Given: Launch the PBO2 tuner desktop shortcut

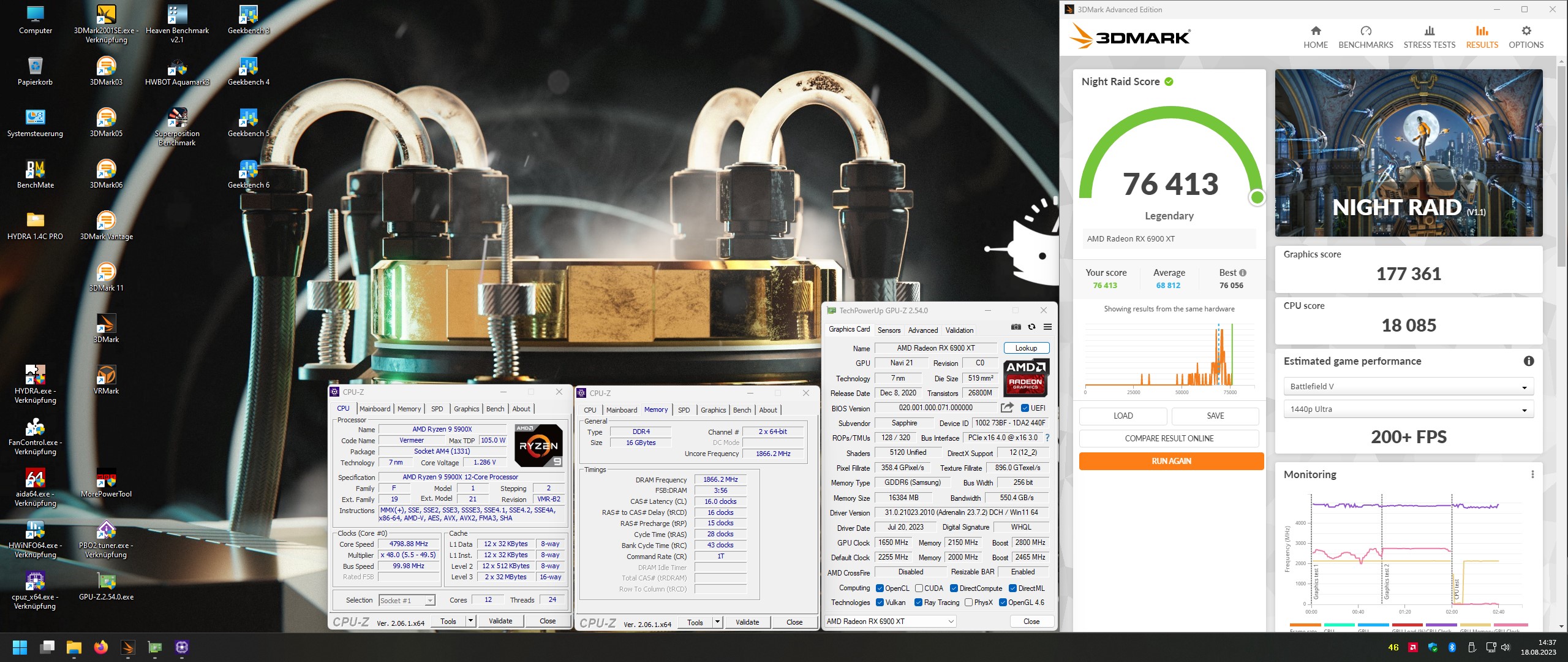Looking at the screenshot, I should pos(106,539).
